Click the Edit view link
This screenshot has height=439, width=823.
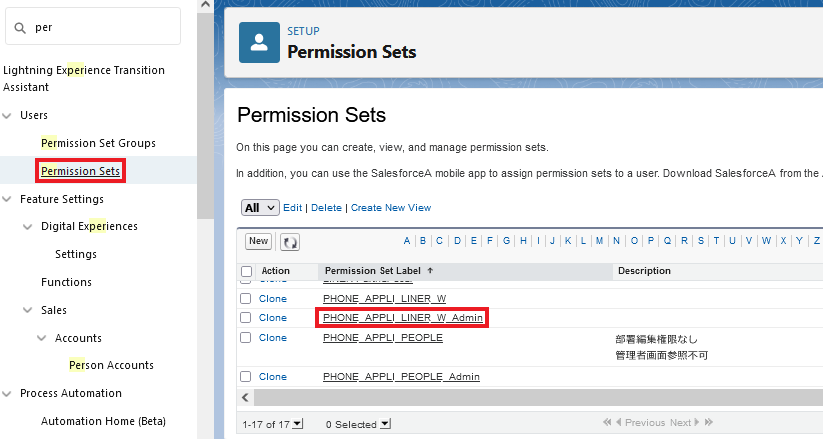click(292, 208)
